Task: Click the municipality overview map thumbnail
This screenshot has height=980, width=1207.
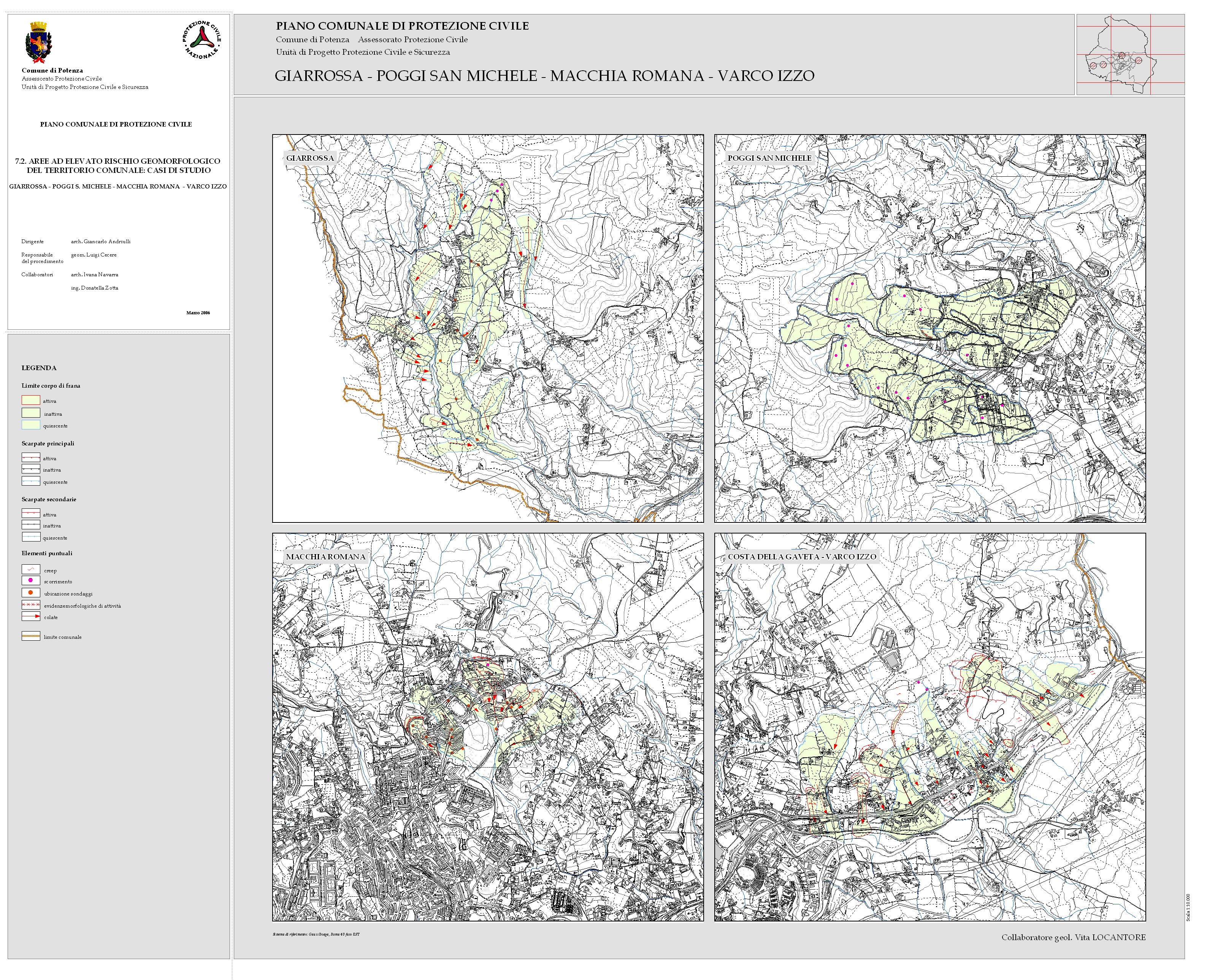Action: point(1130,55)
